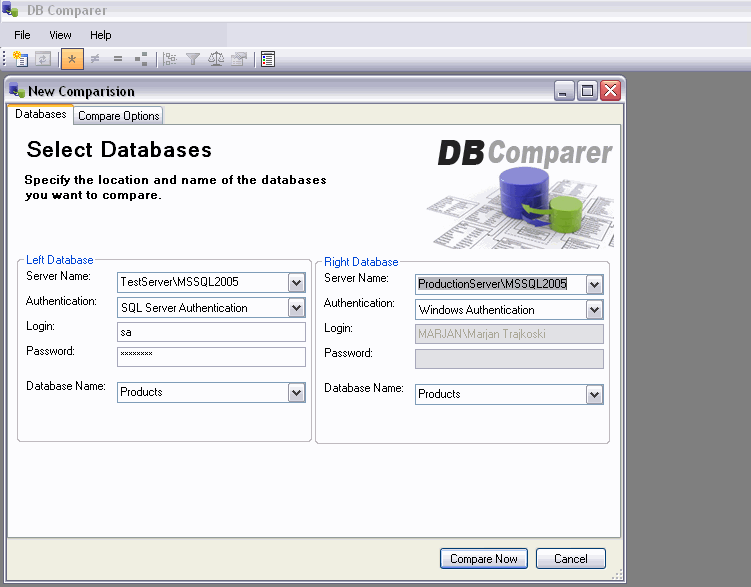751x587 pixels.
Task: Open the File menu
Action: (x=22, y=35)
